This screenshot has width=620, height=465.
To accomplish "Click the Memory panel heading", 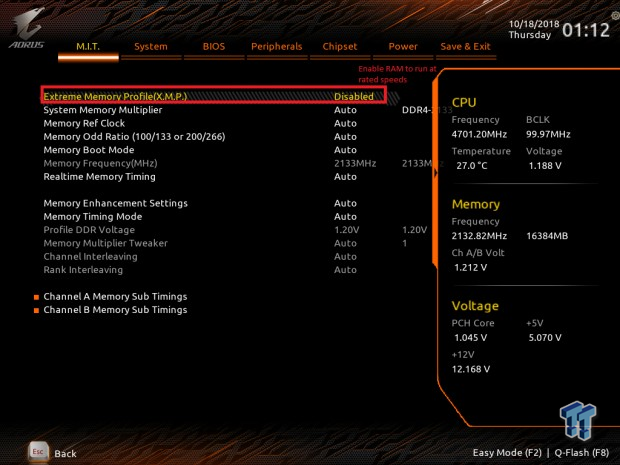I will click(476, 204).
